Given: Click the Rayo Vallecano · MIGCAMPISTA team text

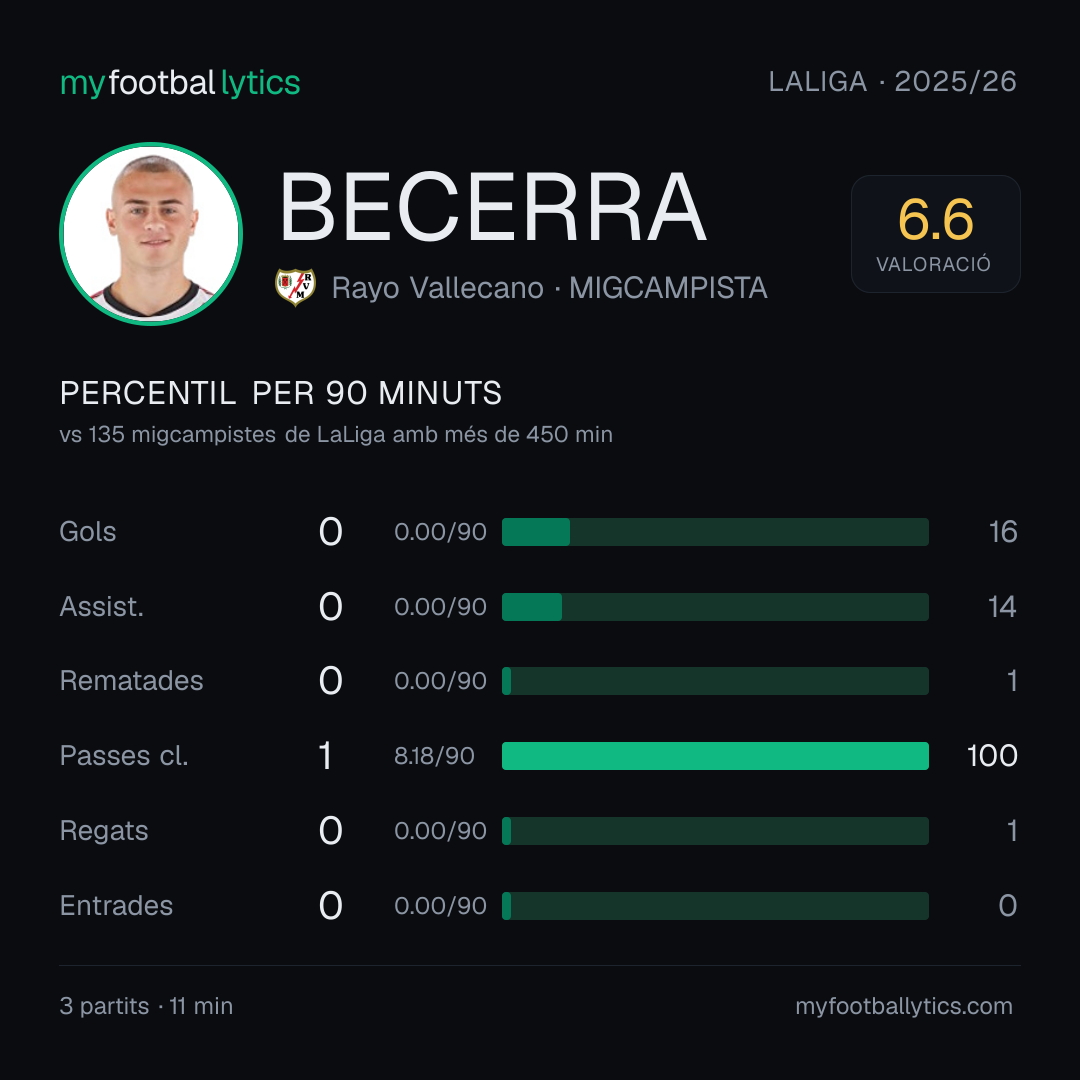Looking at the screenshot, I should (549, 288).
